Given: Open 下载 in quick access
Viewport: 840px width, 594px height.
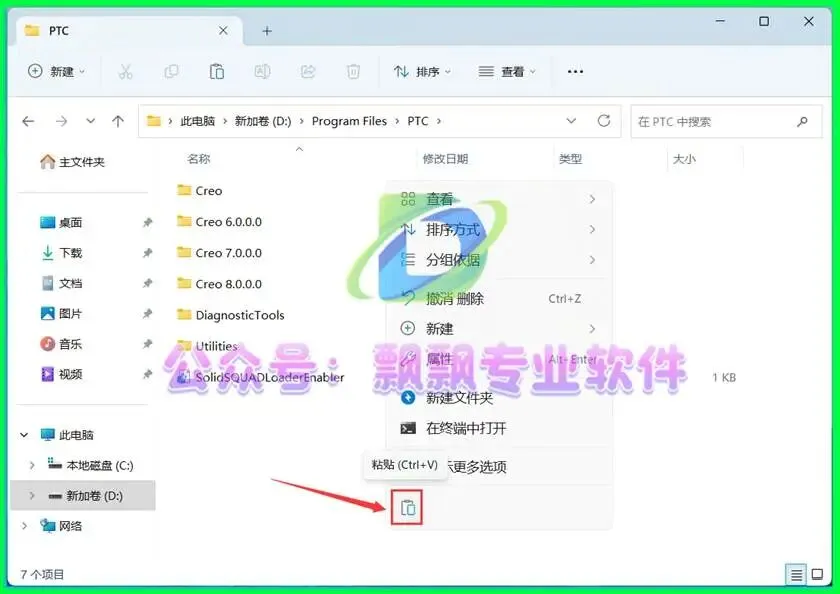Looking at the screenshot, I should (61, 253).
